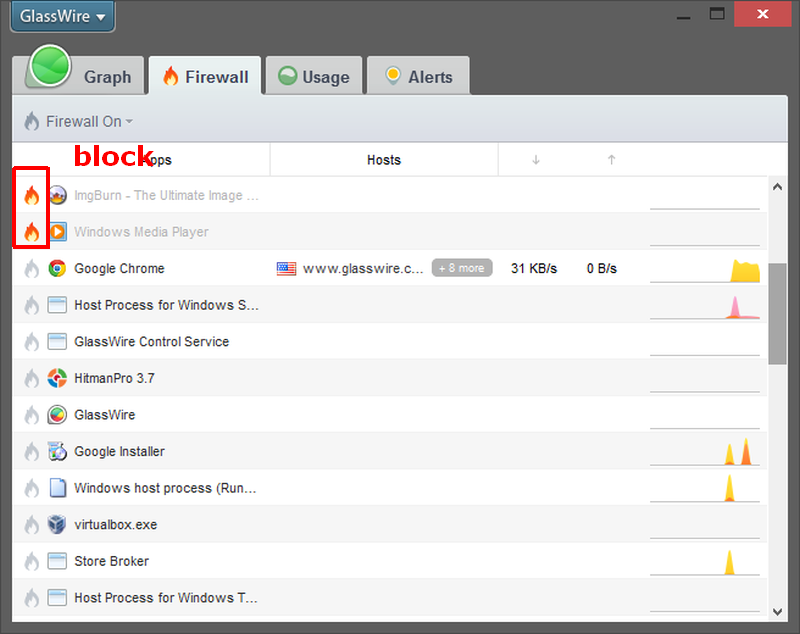Toggle firewall flame for ImgBurn
This screenshot has height=634, width=800.
[x=32, y=195]
